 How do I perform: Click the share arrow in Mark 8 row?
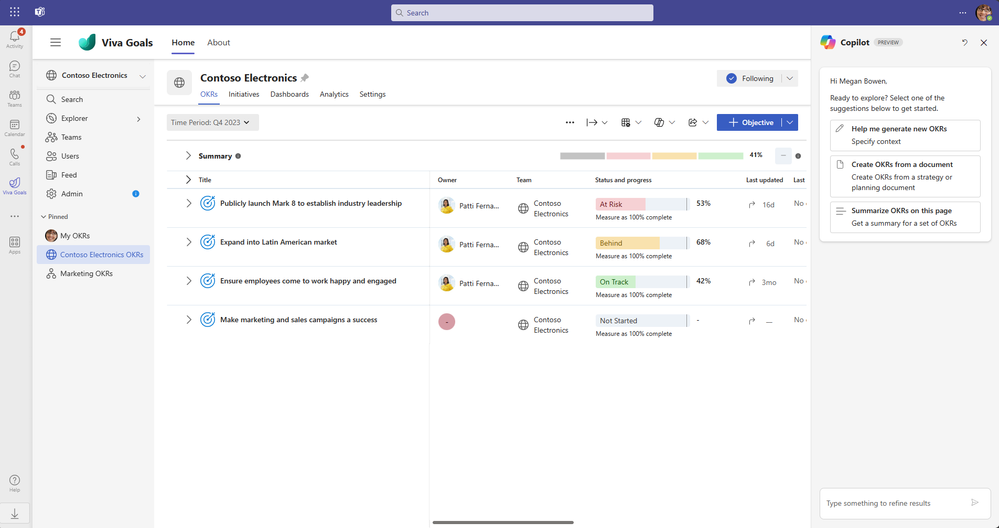point(752,204)
